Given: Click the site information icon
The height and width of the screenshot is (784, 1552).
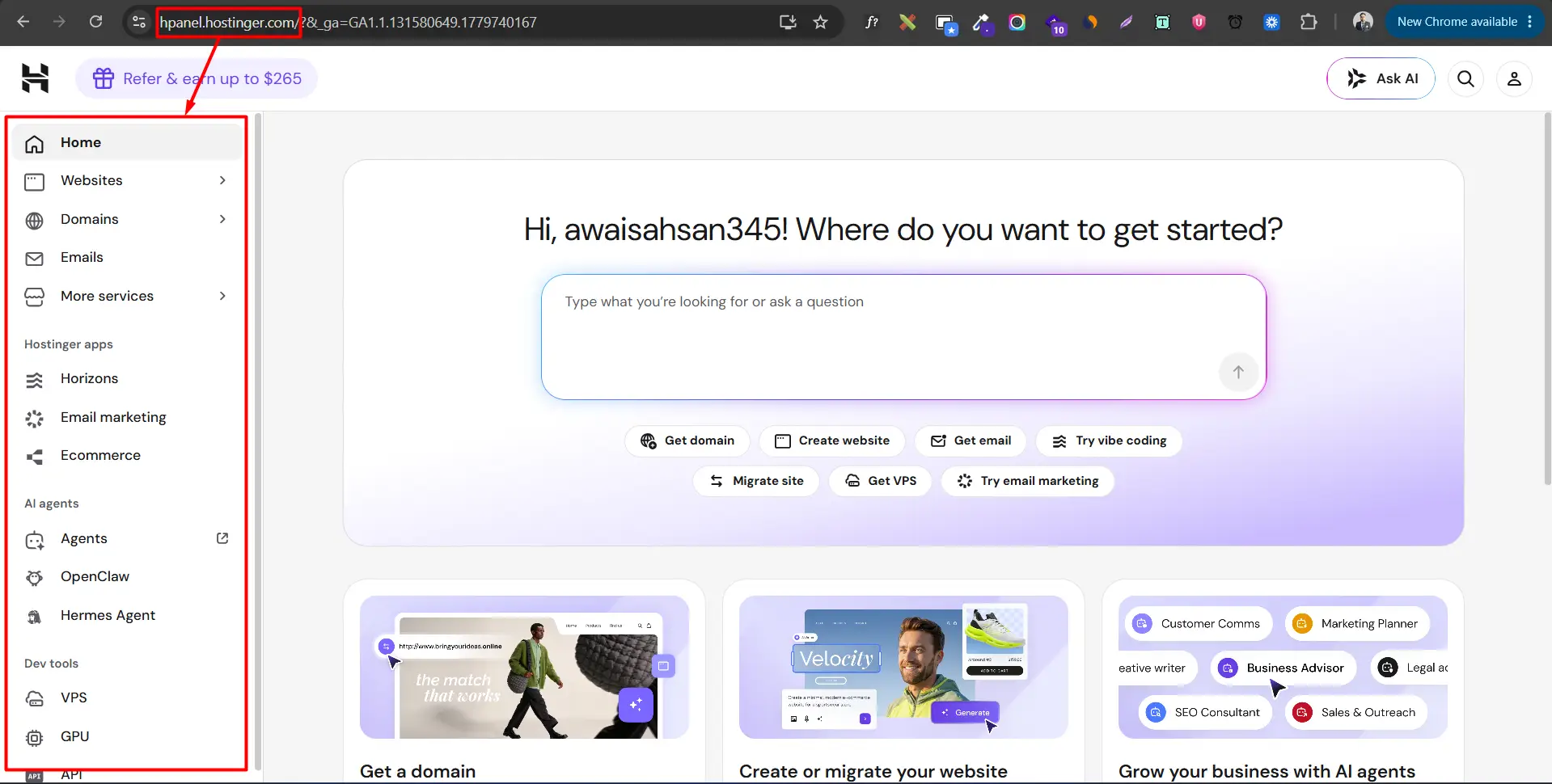Looking at the screenshot, I should point(139,22).
